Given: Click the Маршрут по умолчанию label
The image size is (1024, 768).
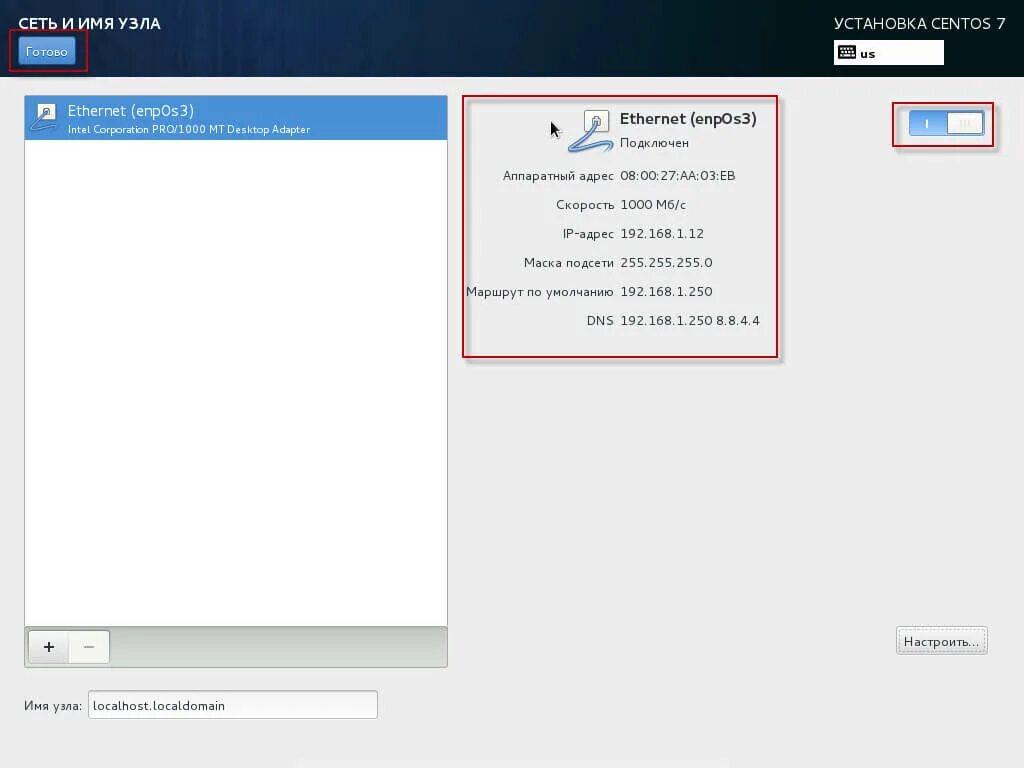Looking at the screenshot, I should [539, 292].
